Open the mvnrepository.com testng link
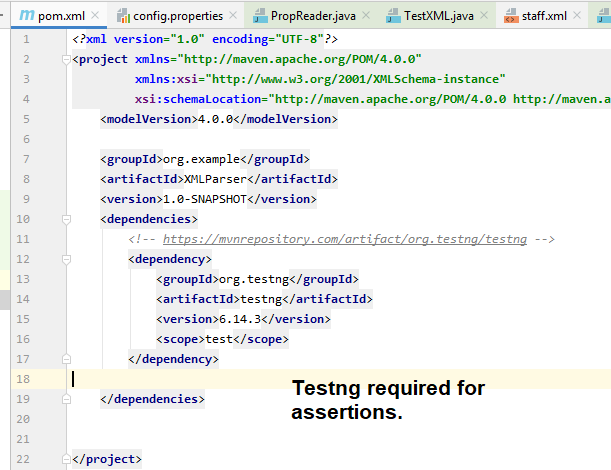This screenshot has height=470, width=611. click(345, 239)
